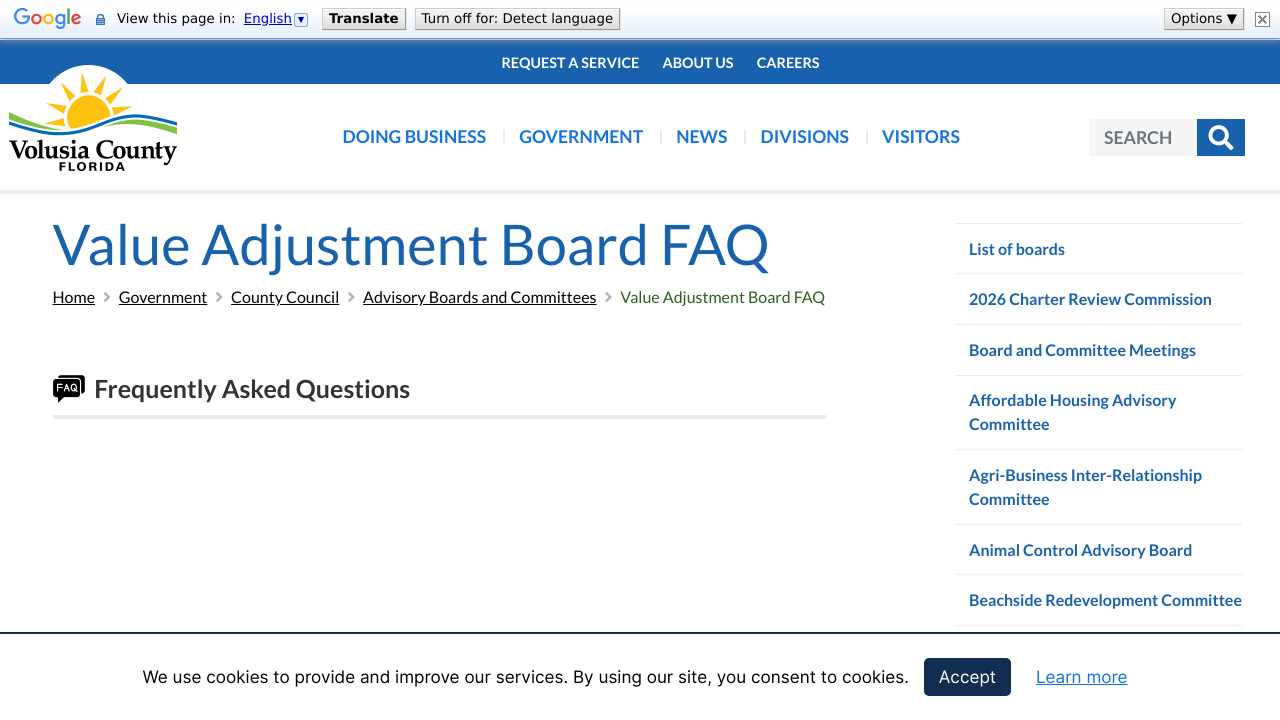1280x720 pixels.
Task: Follow the 'Advisory Boards and Committees' breadcrumb
Action: [479, 296]
